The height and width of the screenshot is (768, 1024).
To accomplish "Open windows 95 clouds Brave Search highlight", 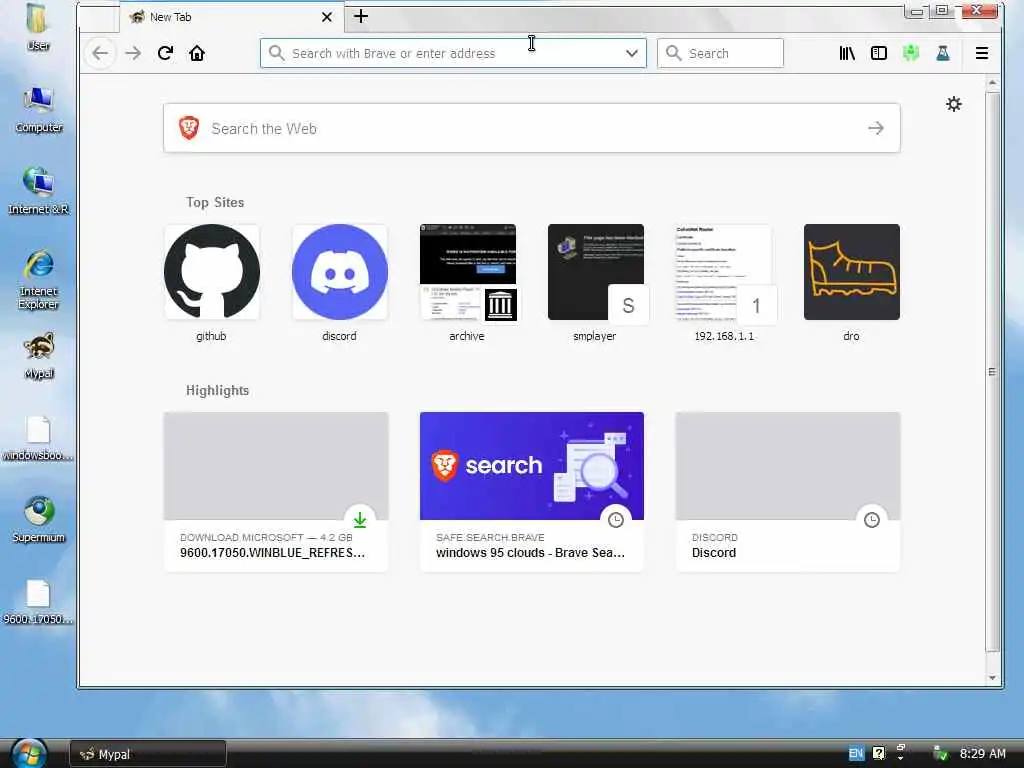I will click(x=532, y=491).
